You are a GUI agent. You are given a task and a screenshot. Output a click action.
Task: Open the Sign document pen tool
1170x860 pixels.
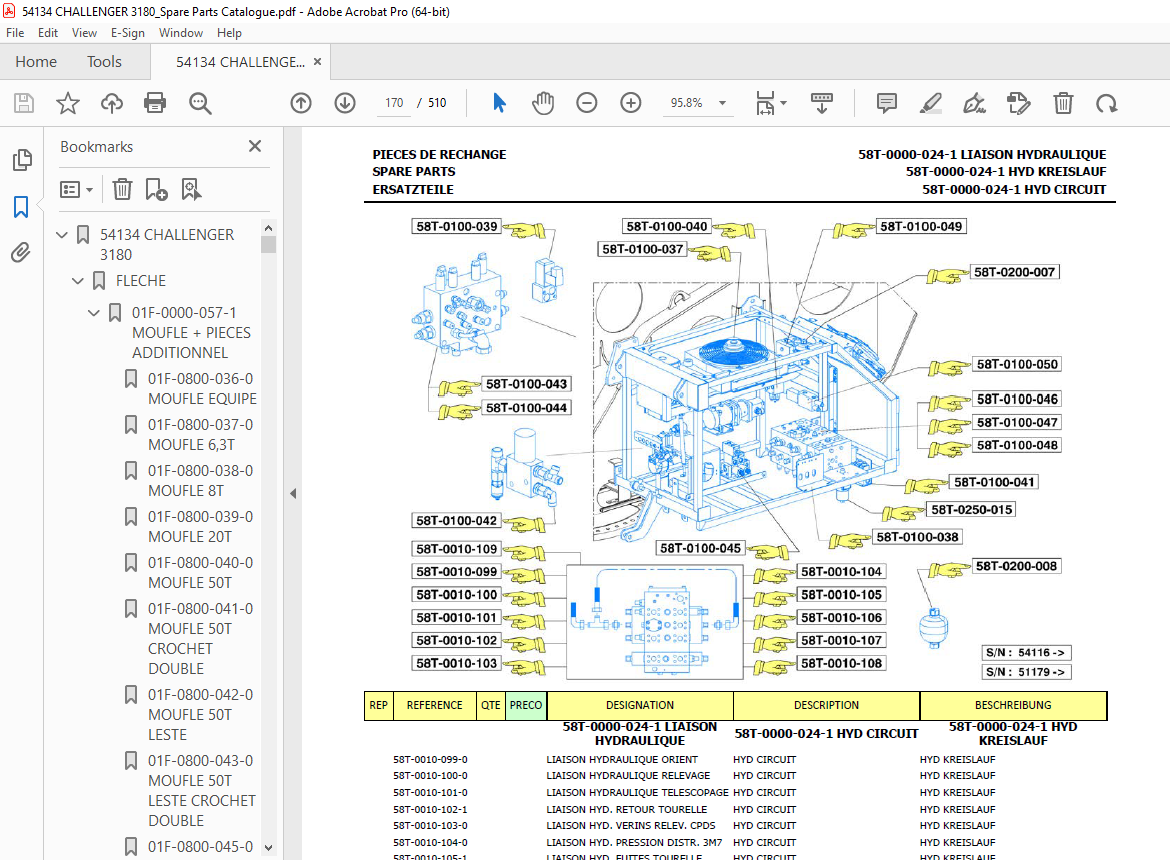(975, 103)
